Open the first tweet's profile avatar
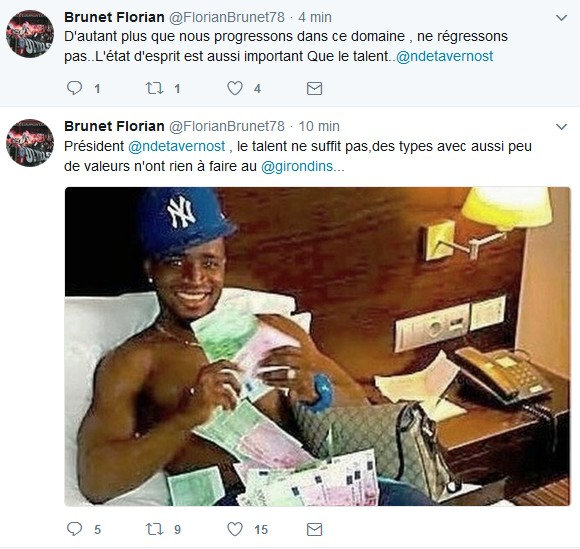The height and width of the screenshot is (549, 580). pos(30,34)
